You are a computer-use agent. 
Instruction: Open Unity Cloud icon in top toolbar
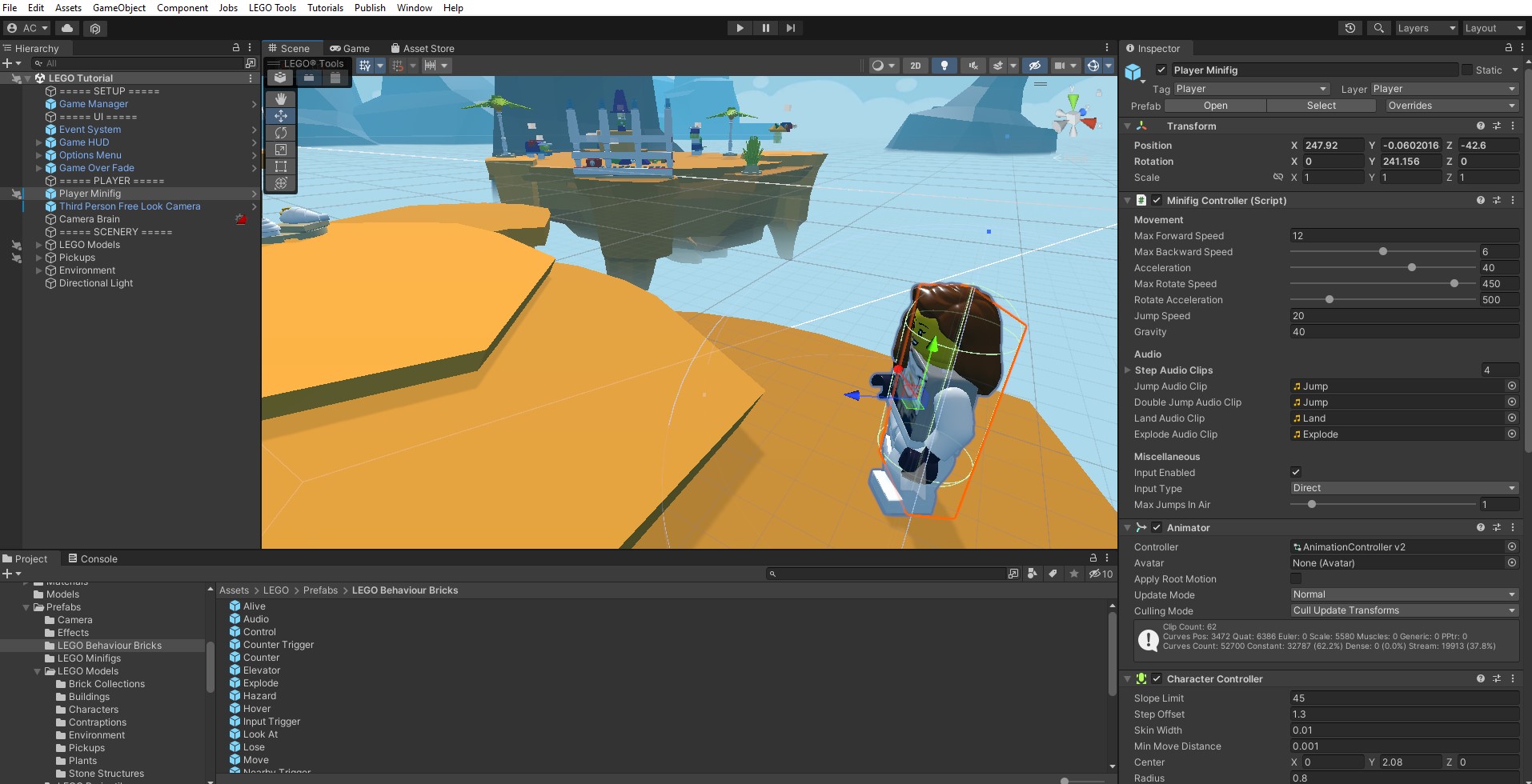(67, 28)
